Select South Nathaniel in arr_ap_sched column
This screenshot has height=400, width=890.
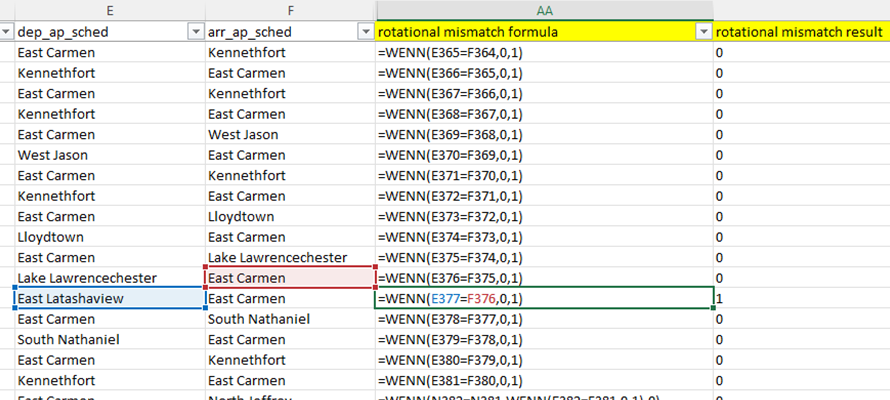[290, 319]
